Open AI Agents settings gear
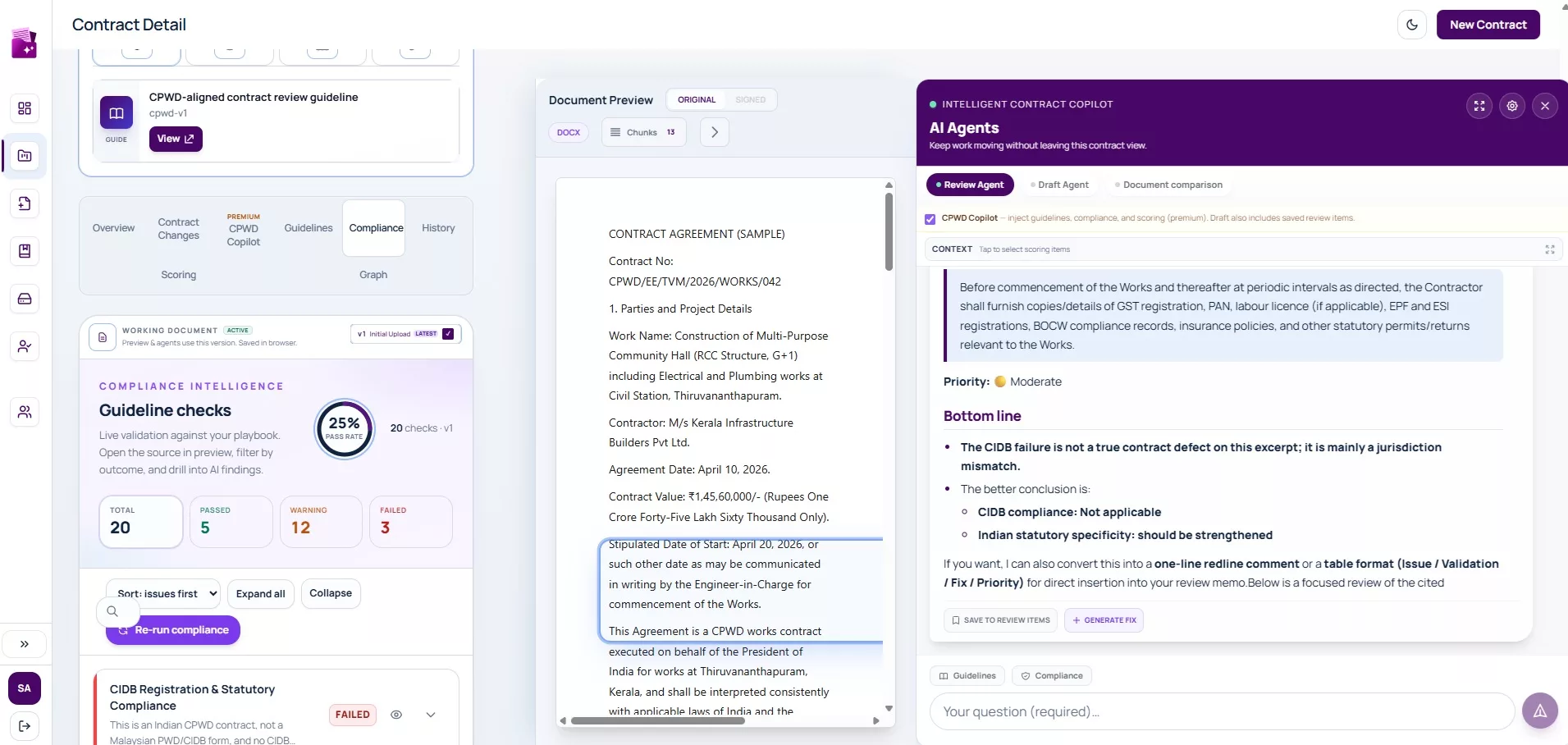The width and height of the screenshot is (1568, 745). click(1512, 106)
